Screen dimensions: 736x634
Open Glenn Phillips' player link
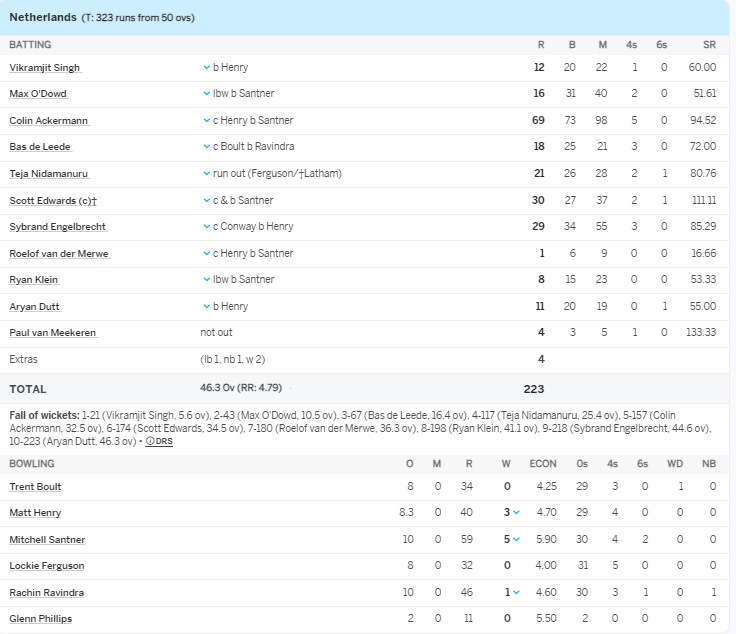click(41, 619)
